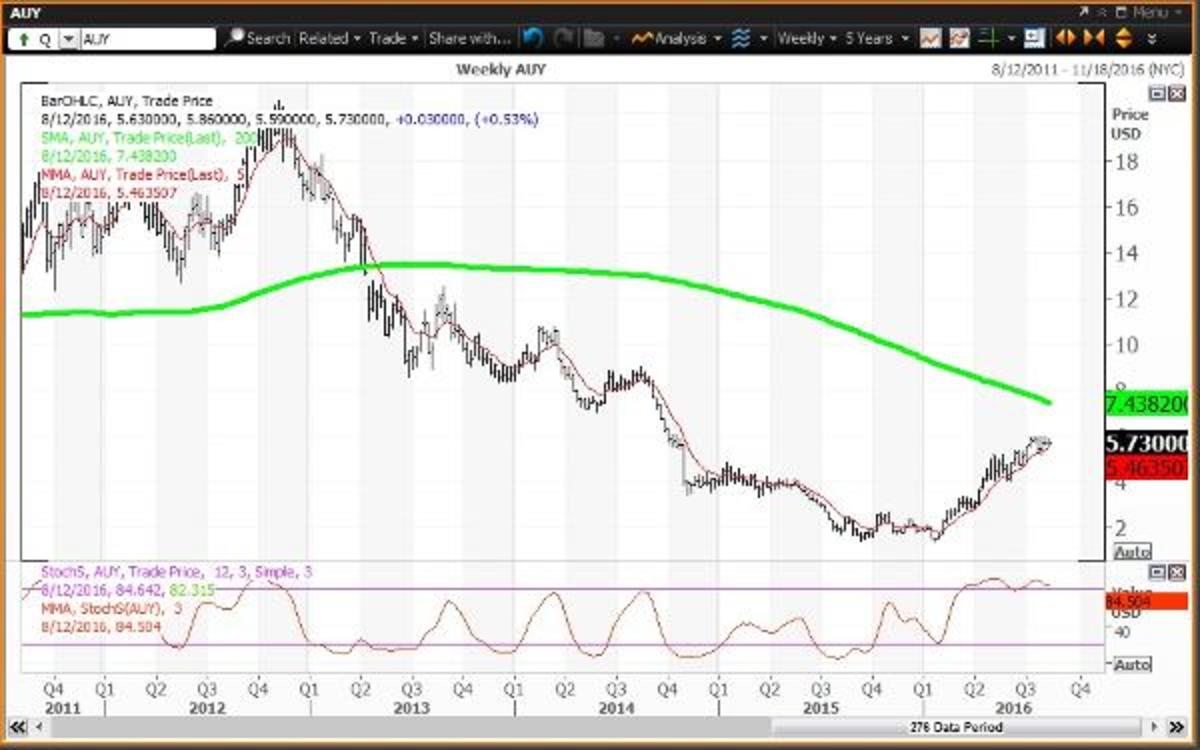The height and width of the screenshot is (750, 1200).
Task: Click the scrollbar single right arrow
Action: (x=1156, y=727)
